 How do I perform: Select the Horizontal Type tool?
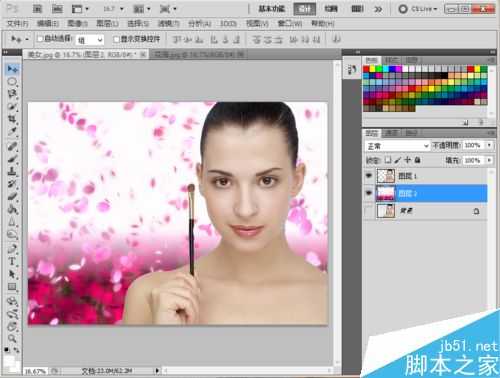[x=12, y=261]
